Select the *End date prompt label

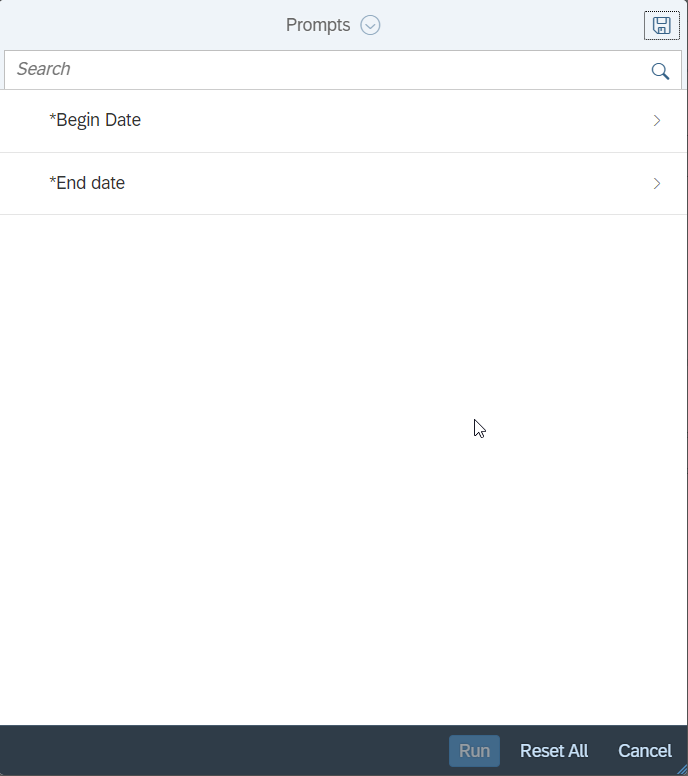coord(87,183)
